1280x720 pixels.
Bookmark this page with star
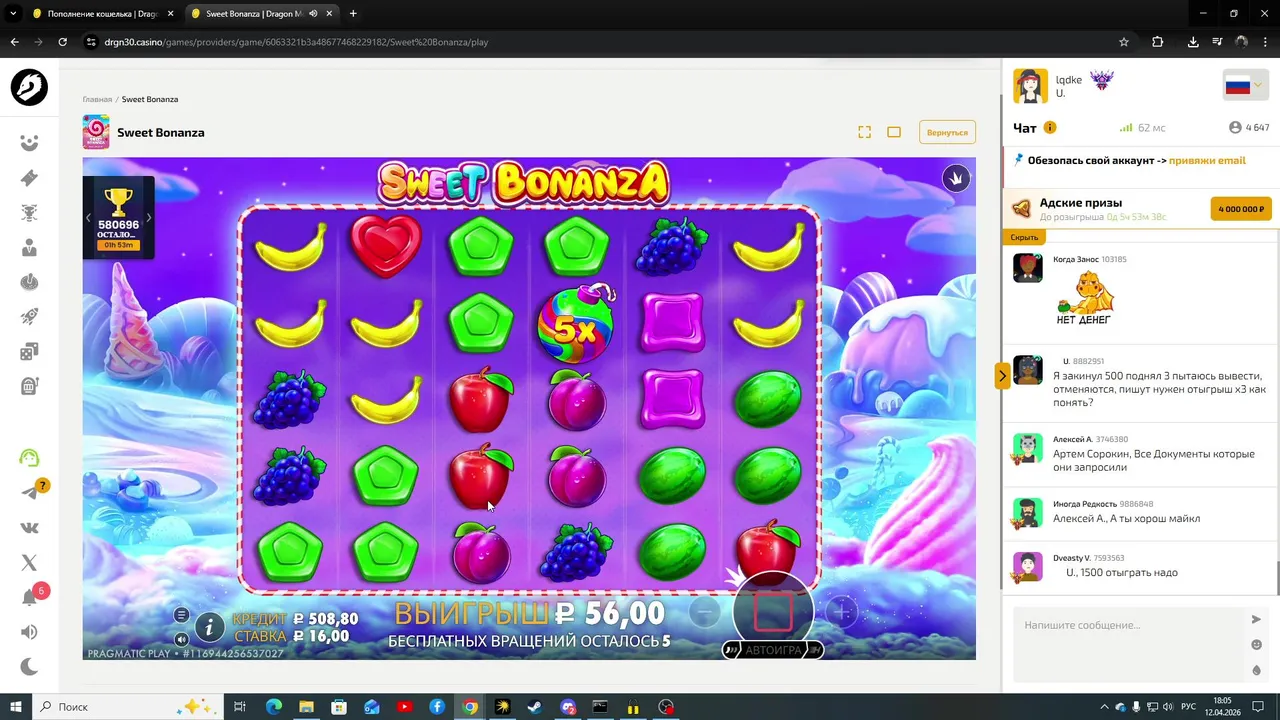1124,42
